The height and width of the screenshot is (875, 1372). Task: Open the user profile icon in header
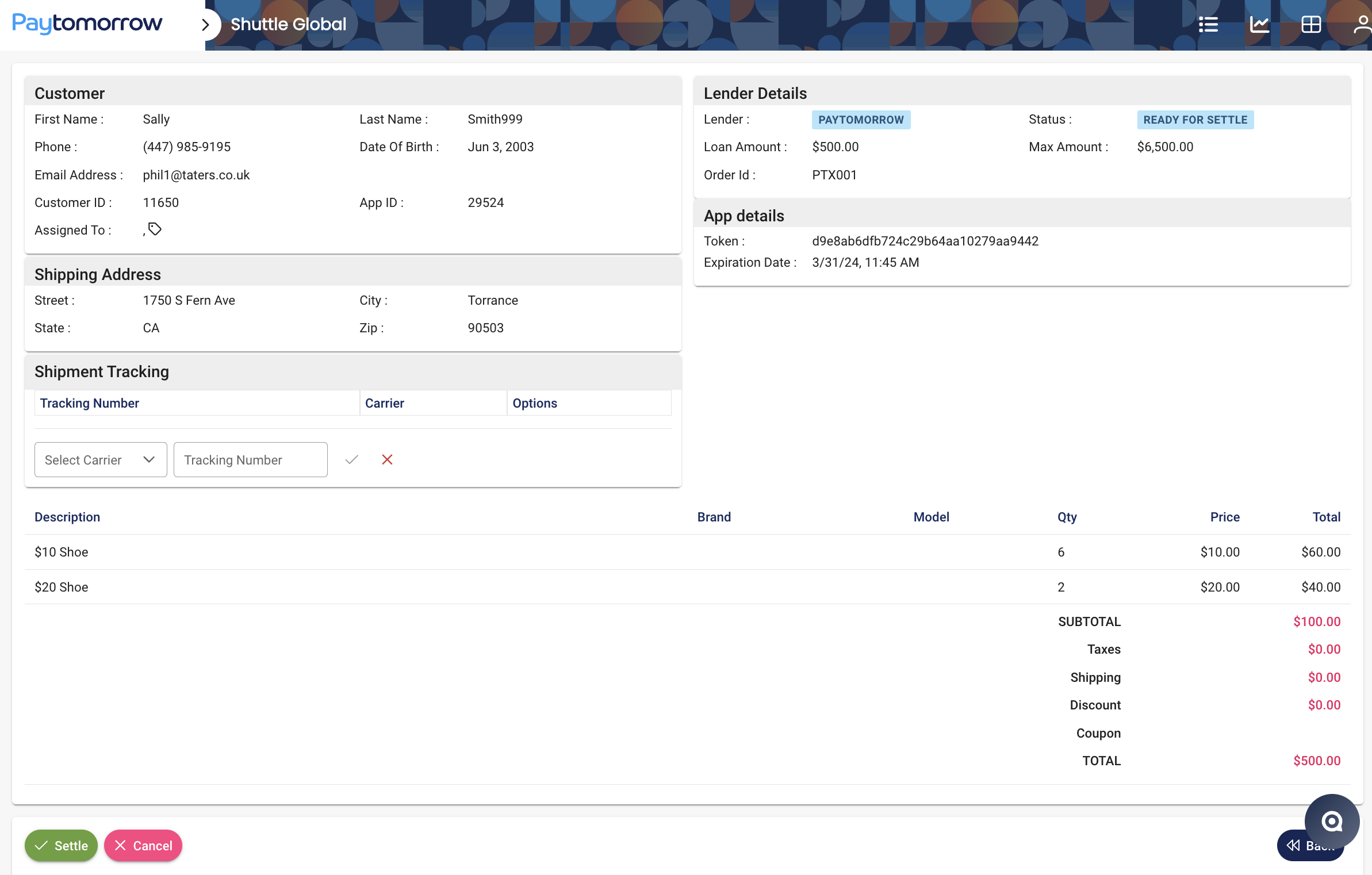click(x=1362, y=24)
